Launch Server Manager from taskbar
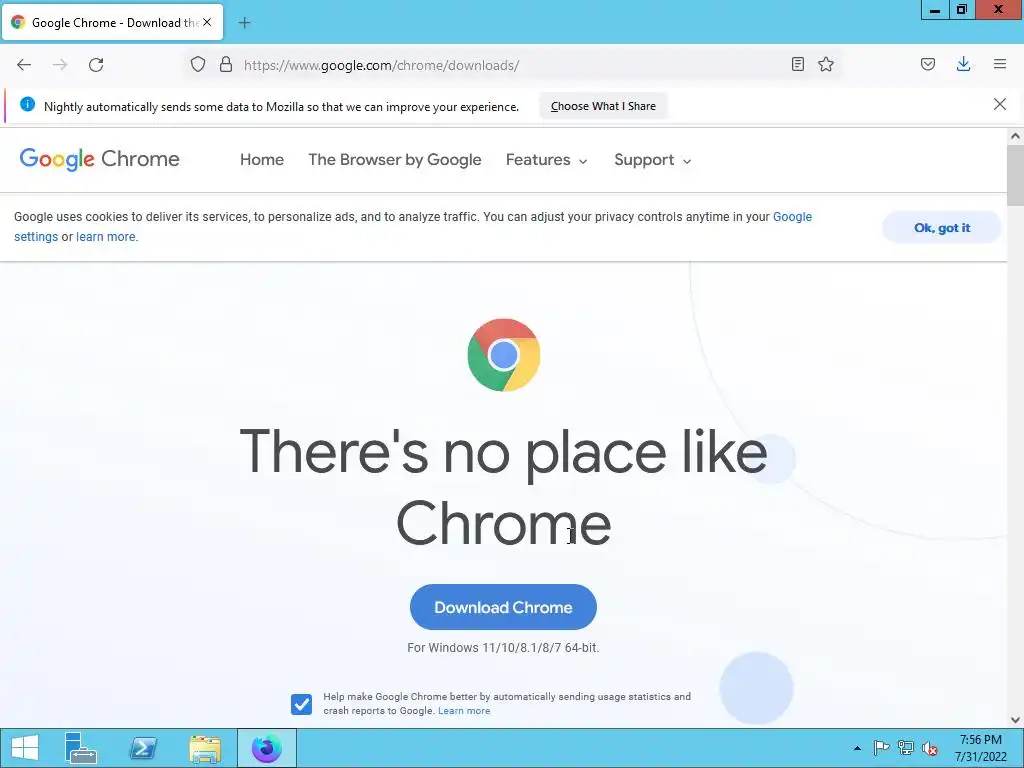Viewport: 1024px width, 768px height. point(81,748)
